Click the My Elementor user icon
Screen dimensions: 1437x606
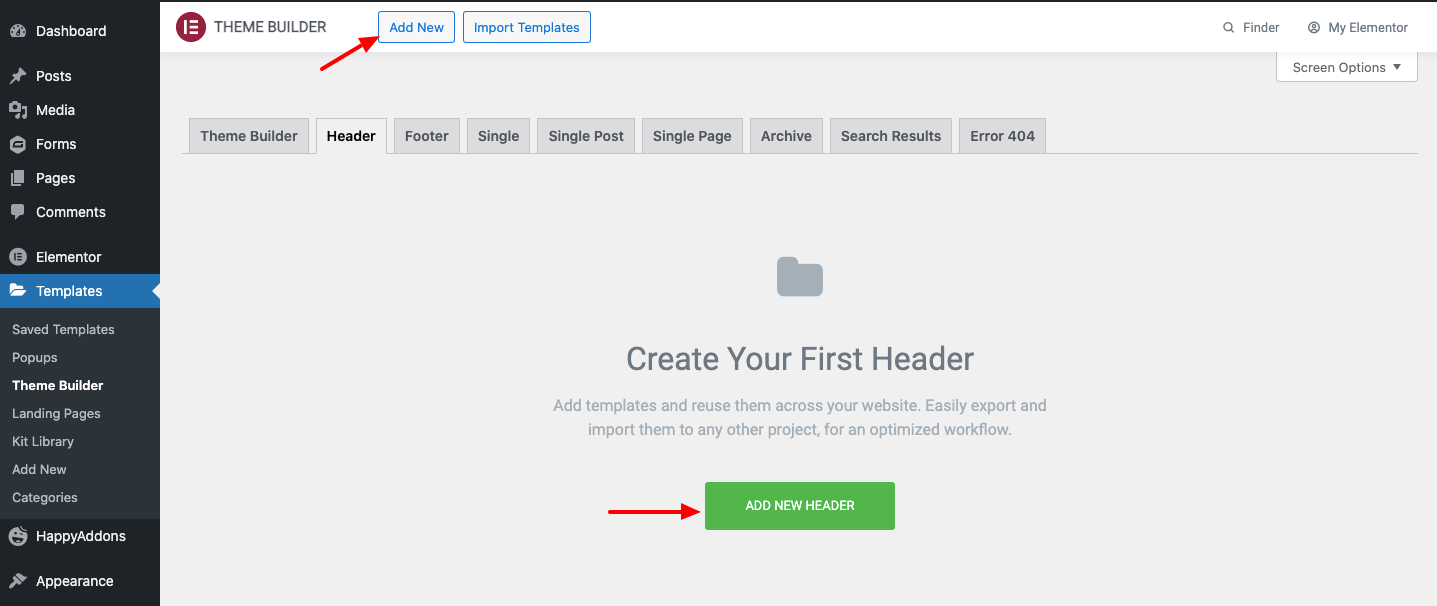pos(1314,28)
